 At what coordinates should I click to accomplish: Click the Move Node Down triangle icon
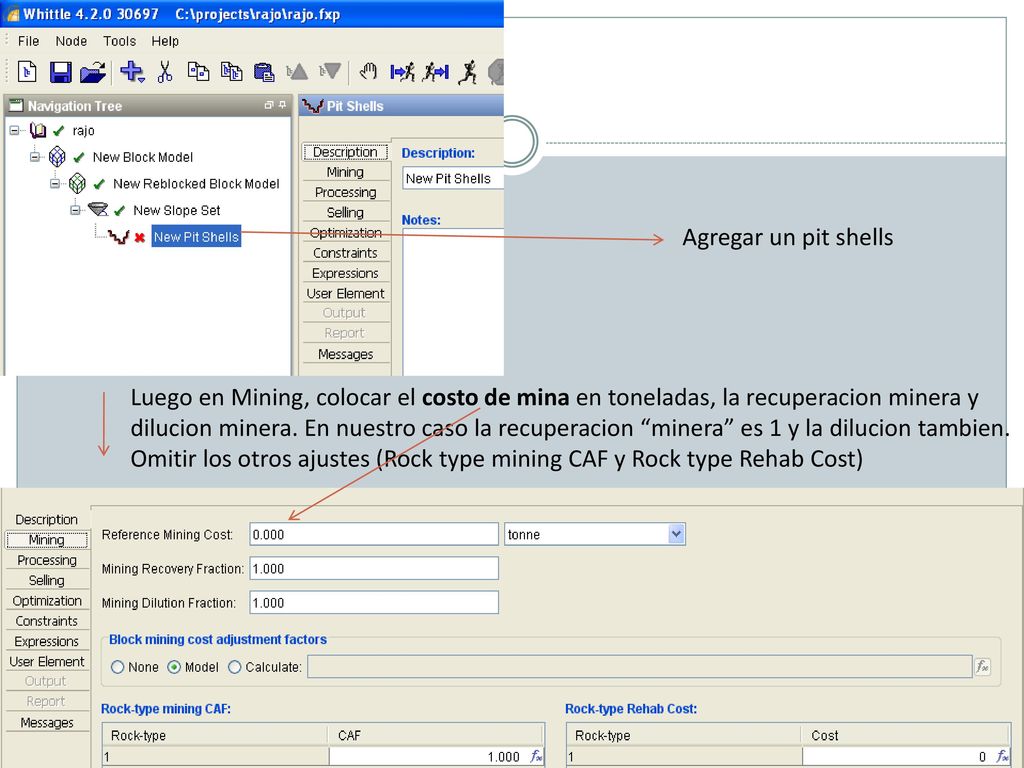click(x=330, y=71)
